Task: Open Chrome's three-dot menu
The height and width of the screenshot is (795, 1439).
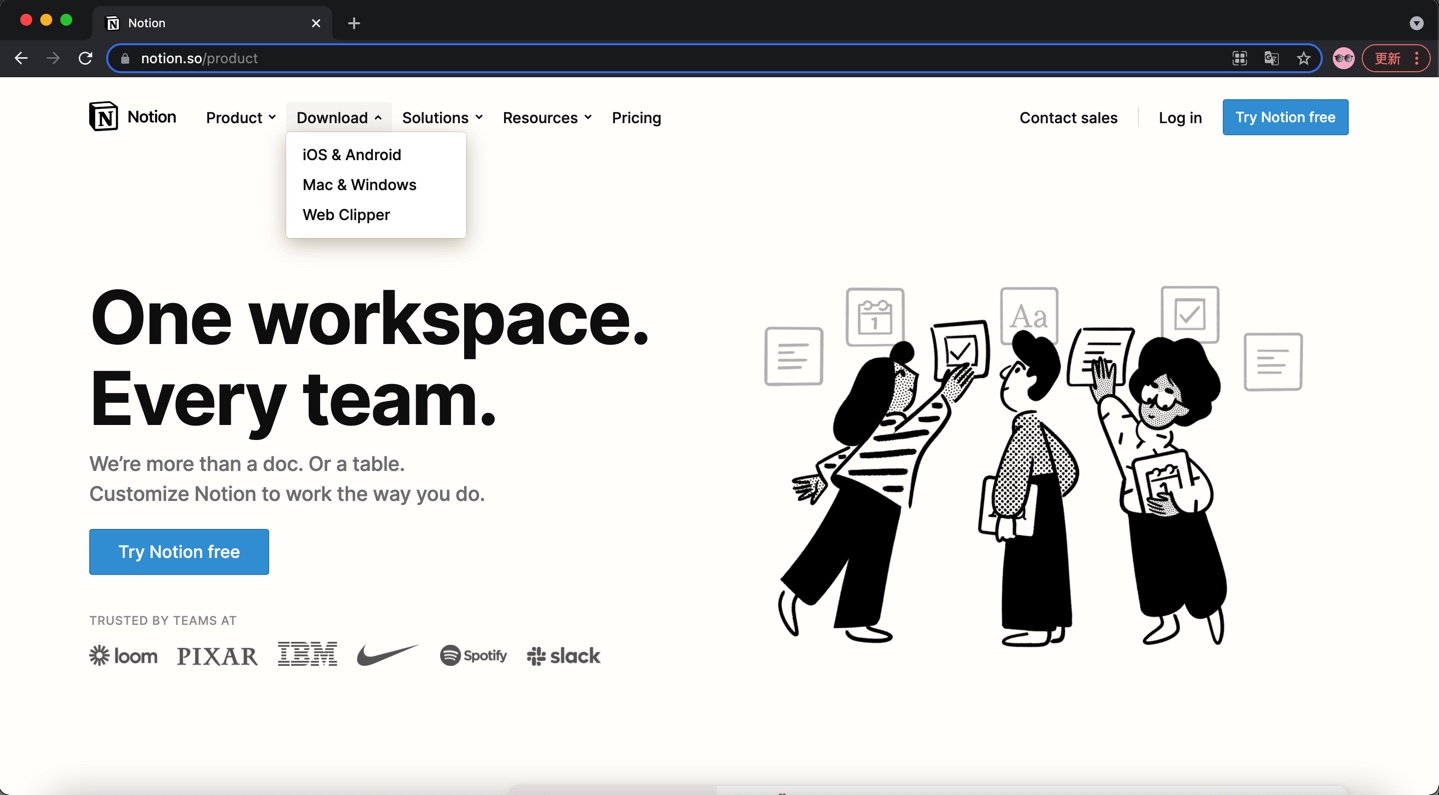Action: click(1417, 58)
